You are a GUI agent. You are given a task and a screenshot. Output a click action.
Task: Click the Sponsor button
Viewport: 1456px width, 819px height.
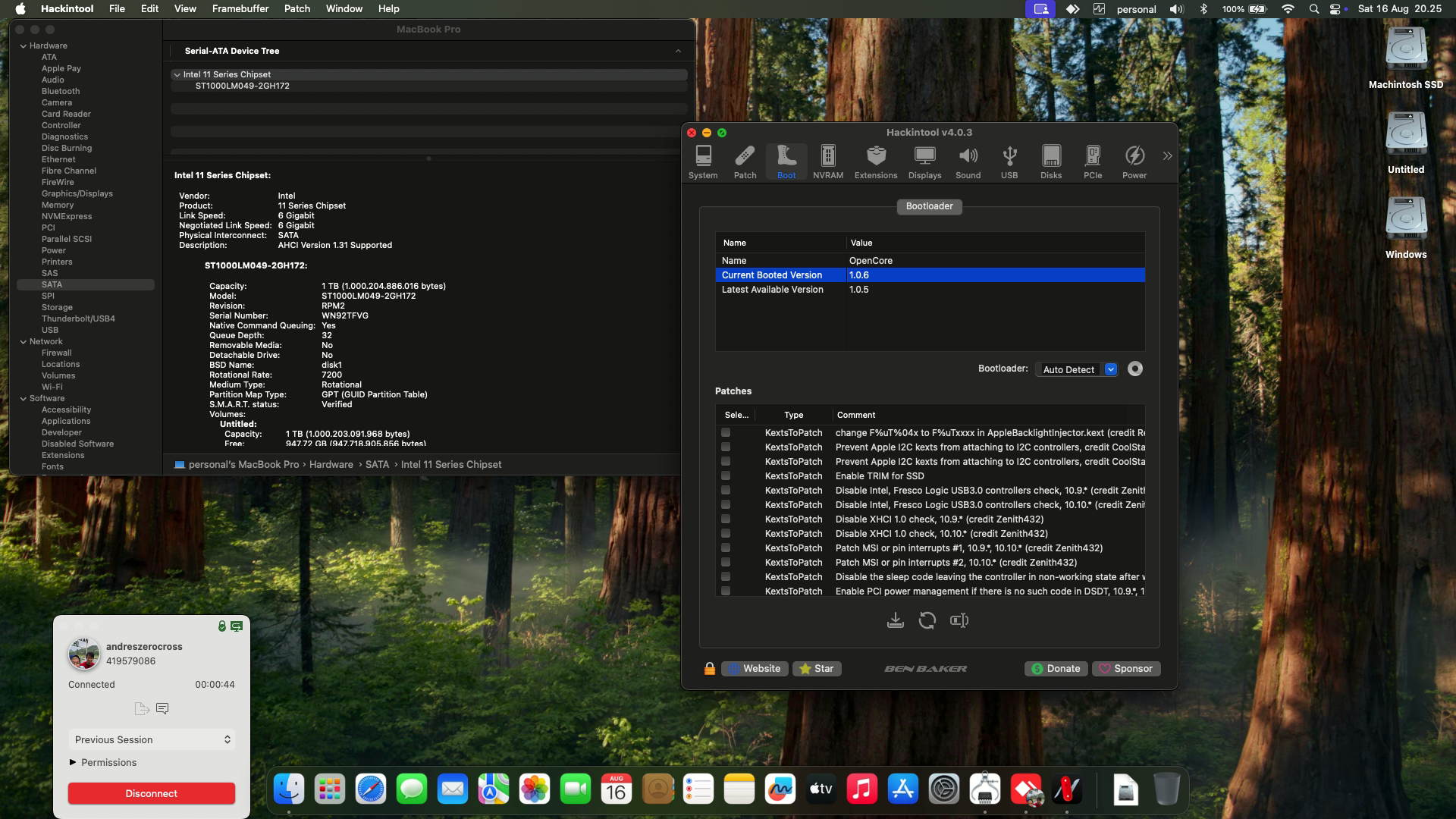[x=1126, y=668]
